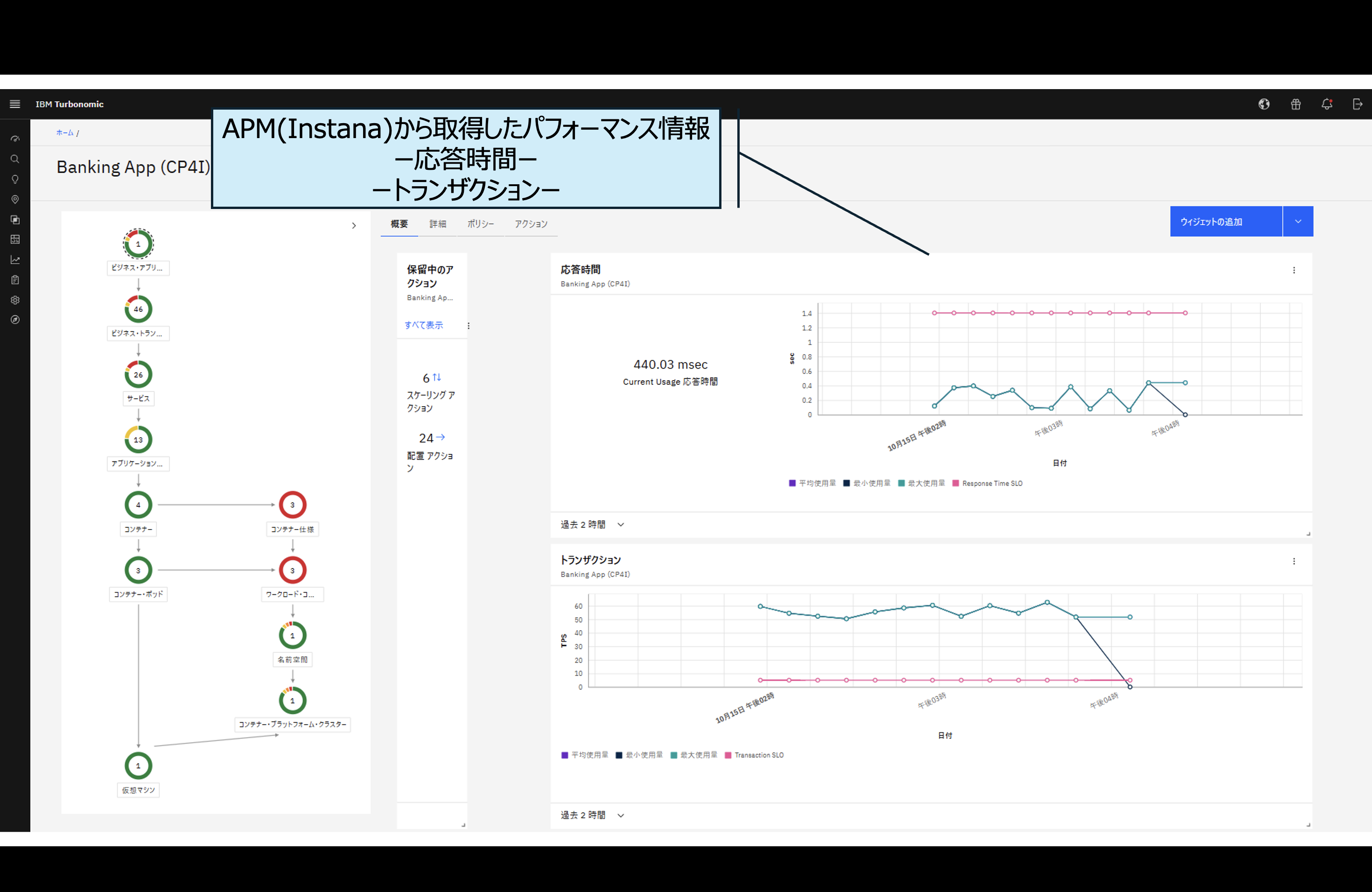Expand the ウィジェットの追加 button's dropdown arrow
This screenshot has width=1372, height=892.
[1298, 221]
